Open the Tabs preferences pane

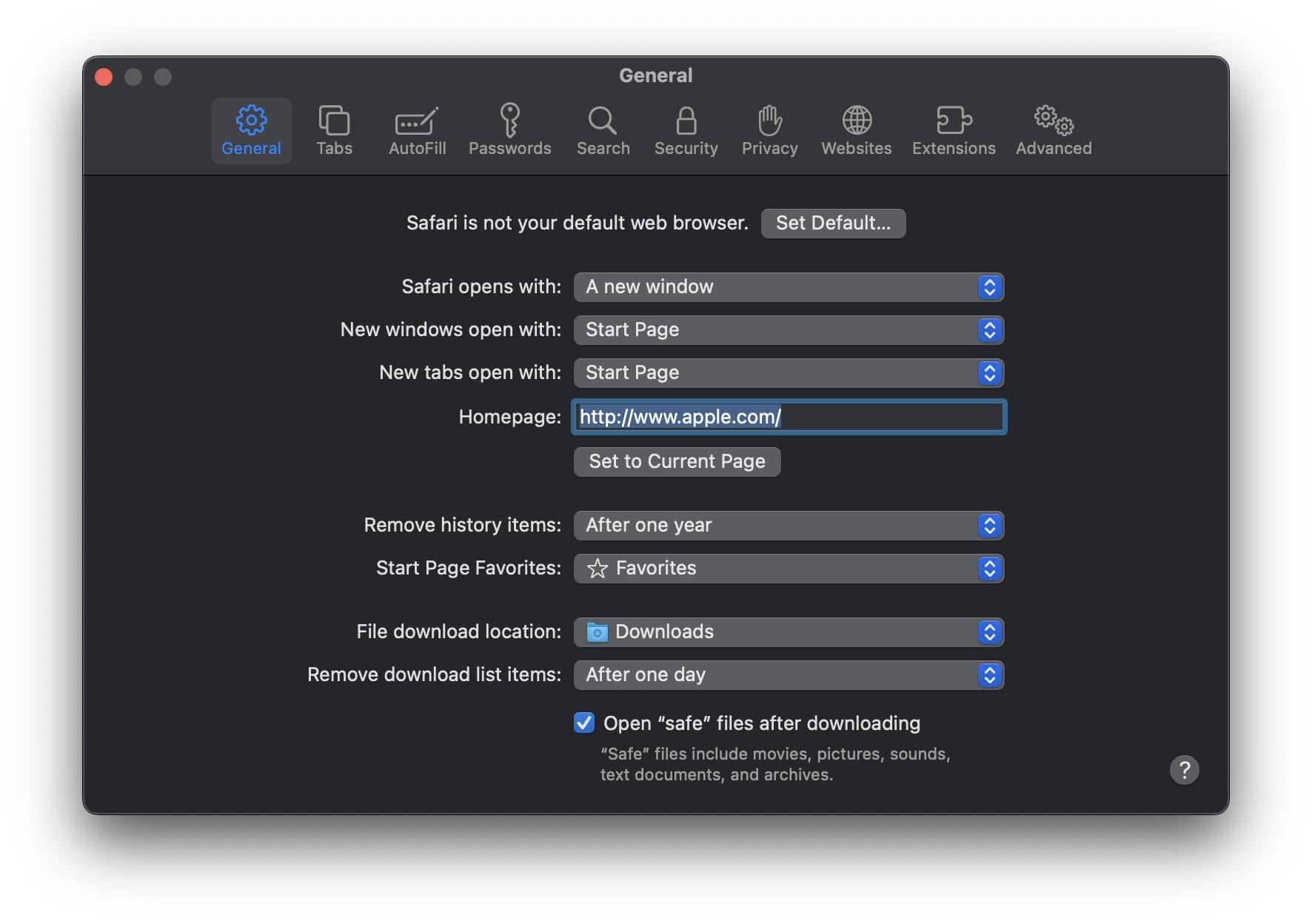[x=334, y=130]
